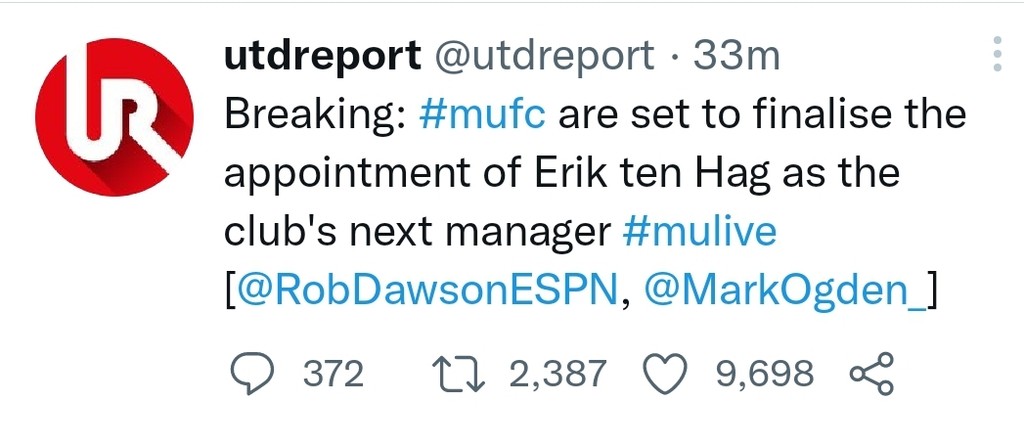Click the utdreport display name
This screenshot has width=1024, height=423.
320,56
